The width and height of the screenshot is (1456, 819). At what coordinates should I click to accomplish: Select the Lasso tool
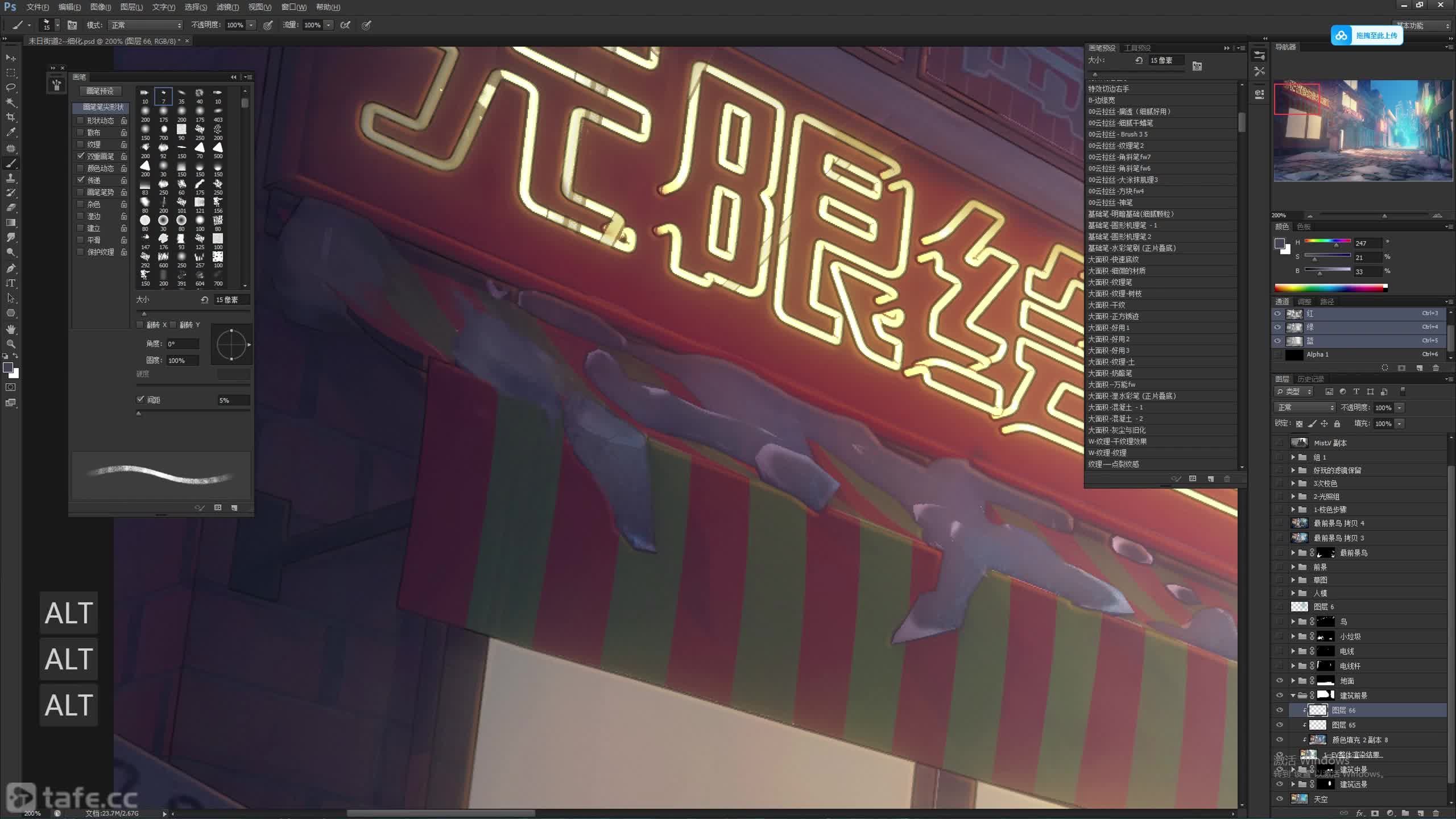pyautogui.click(x=11, y=88)
